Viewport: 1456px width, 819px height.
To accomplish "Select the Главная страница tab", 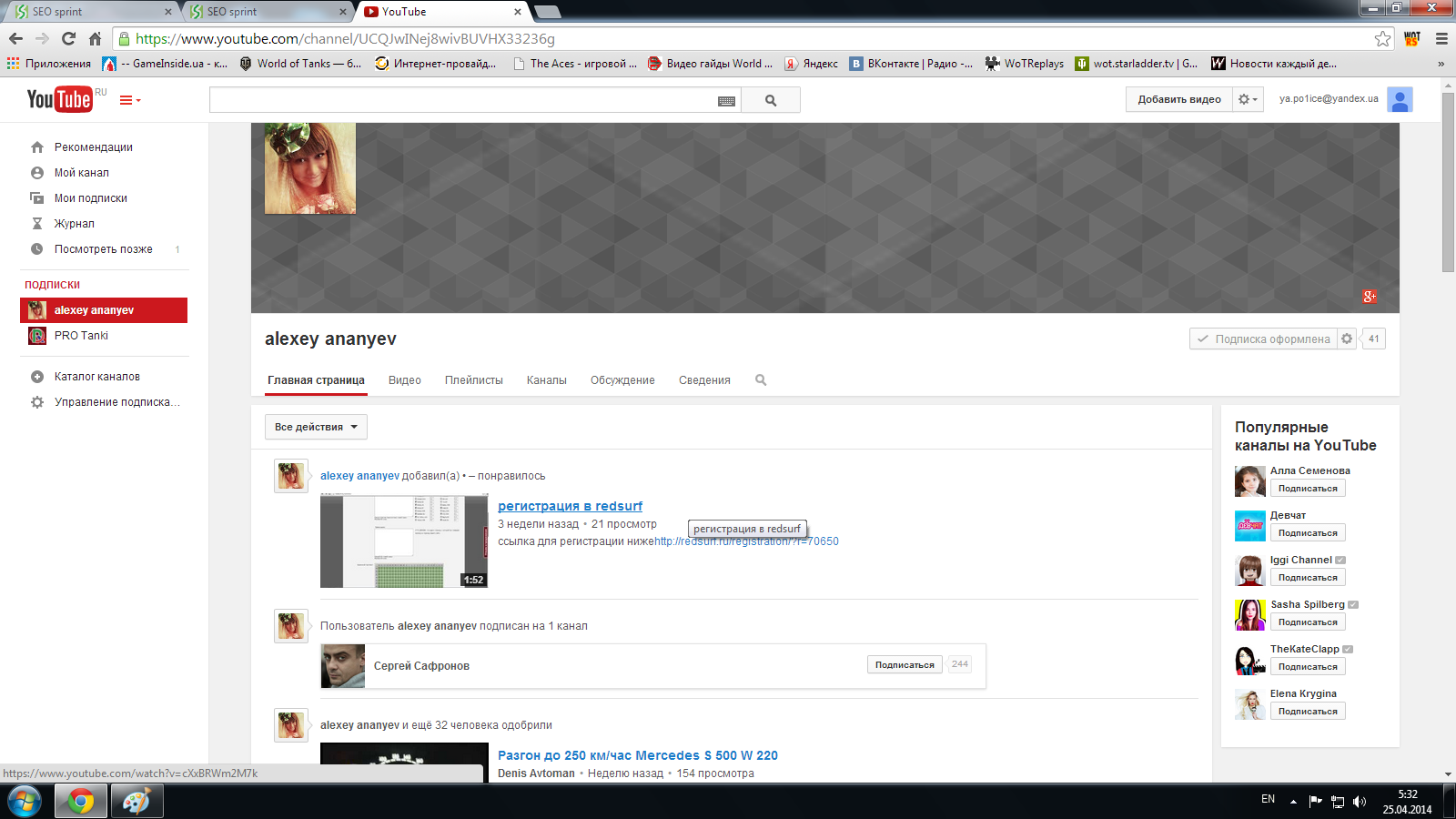I will [316, 380].
